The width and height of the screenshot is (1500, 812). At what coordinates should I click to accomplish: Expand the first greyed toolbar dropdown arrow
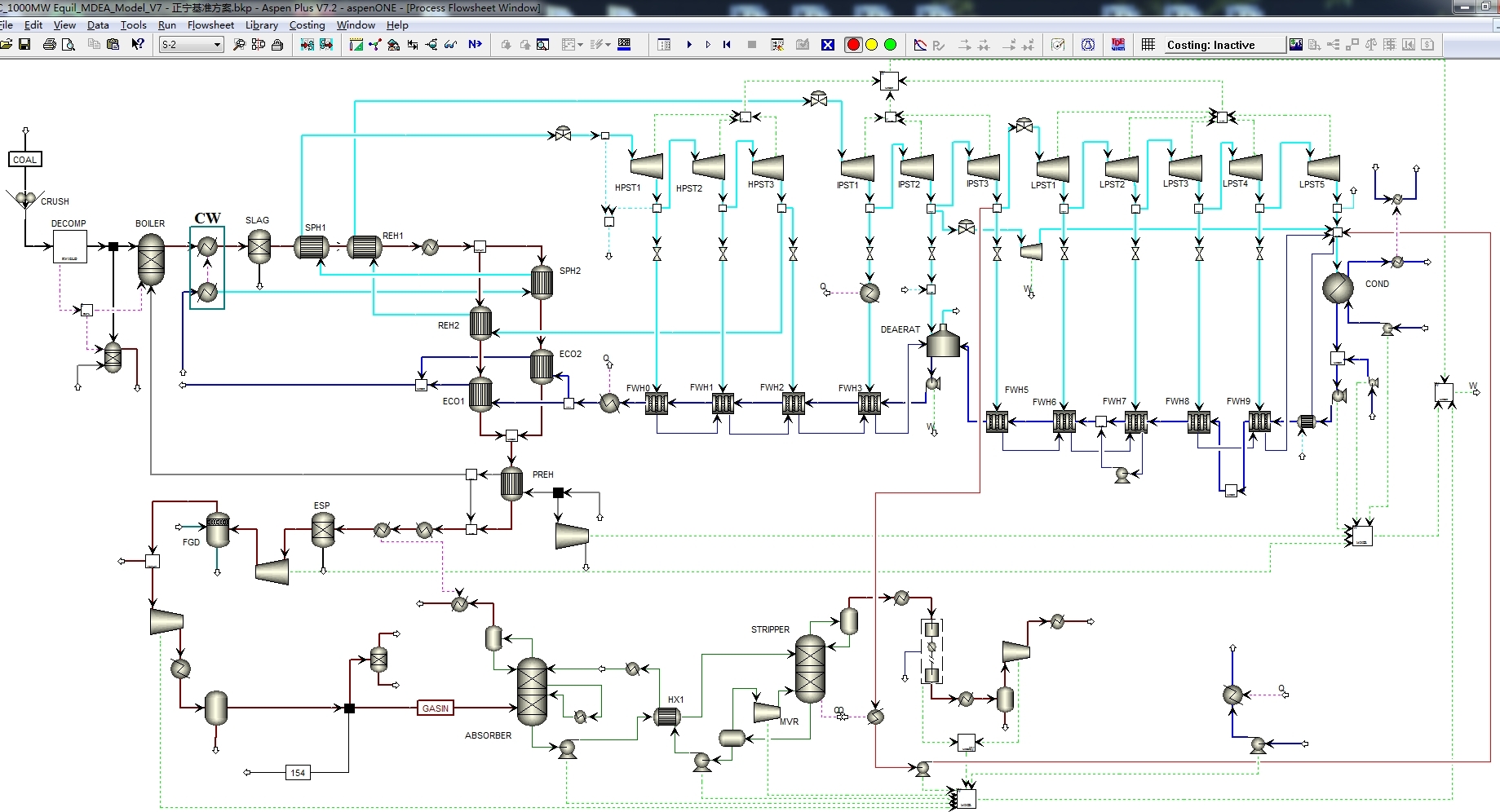pyautogui.click(x=580, y=45)
